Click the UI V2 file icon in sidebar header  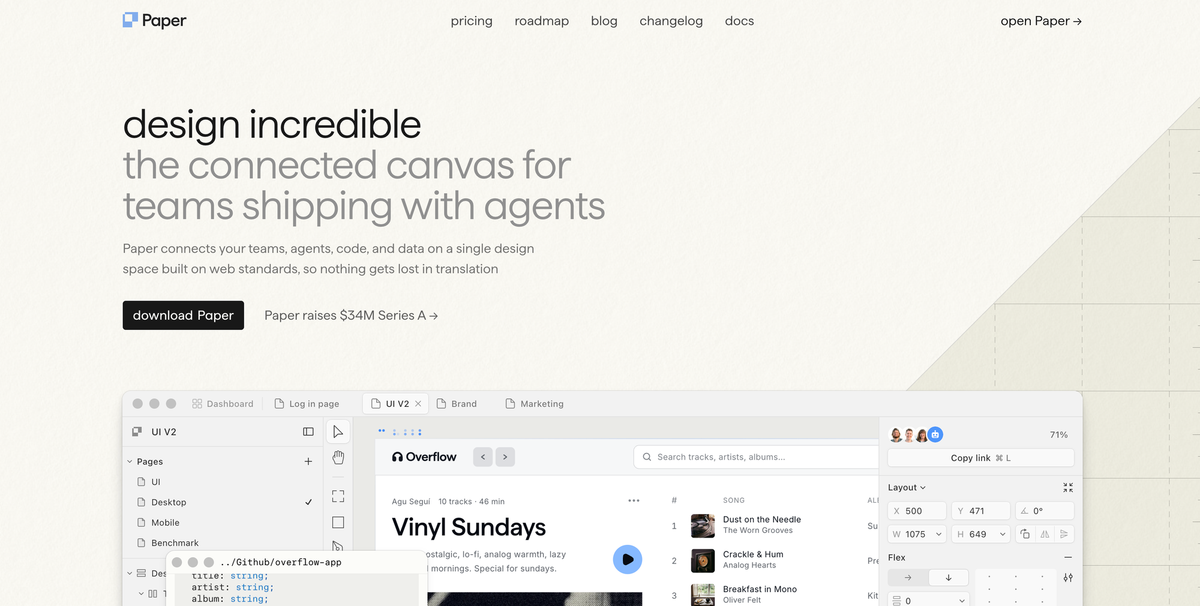tap(137, 432)
